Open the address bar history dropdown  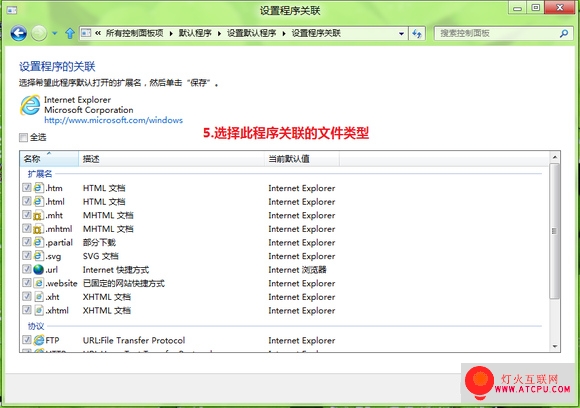[401, 34]
